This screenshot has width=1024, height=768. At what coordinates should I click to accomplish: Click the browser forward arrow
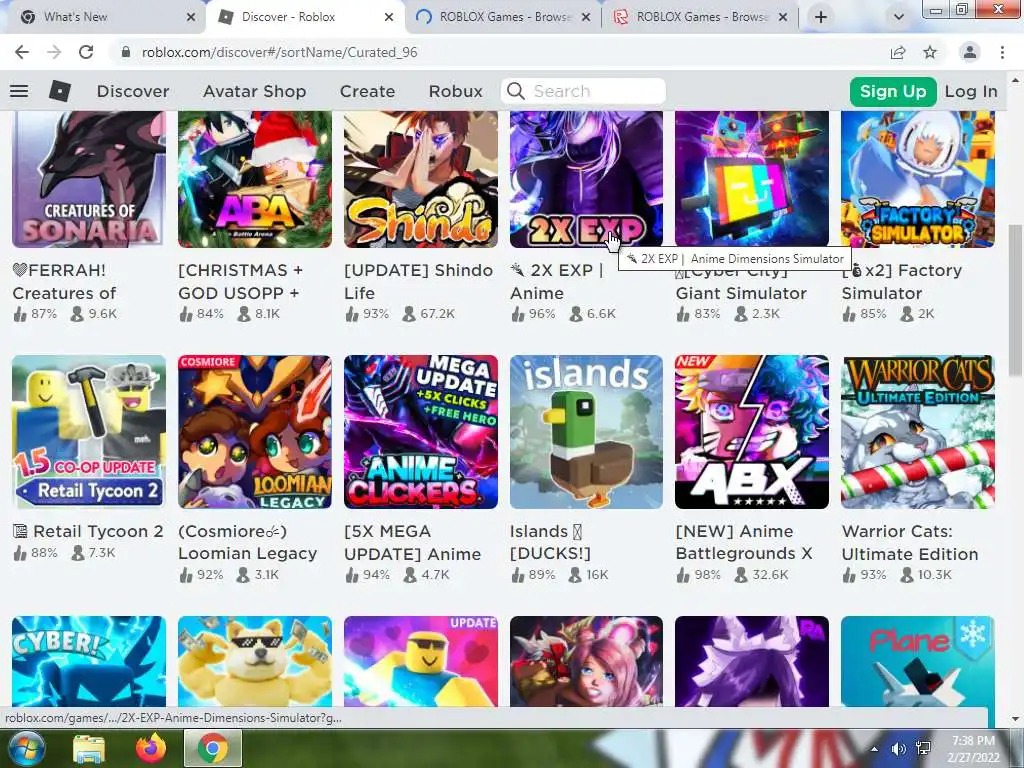click(54, 52)
